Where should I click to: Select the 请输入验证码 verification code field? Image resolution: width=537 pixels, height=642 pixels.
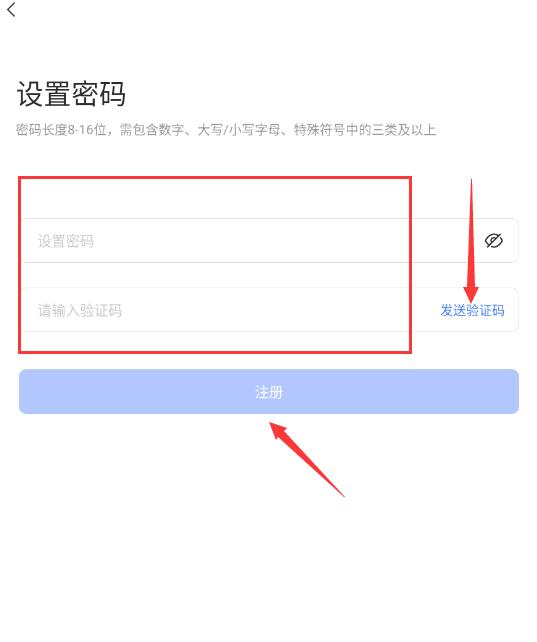pyautogui.click(x=229, y=310)
